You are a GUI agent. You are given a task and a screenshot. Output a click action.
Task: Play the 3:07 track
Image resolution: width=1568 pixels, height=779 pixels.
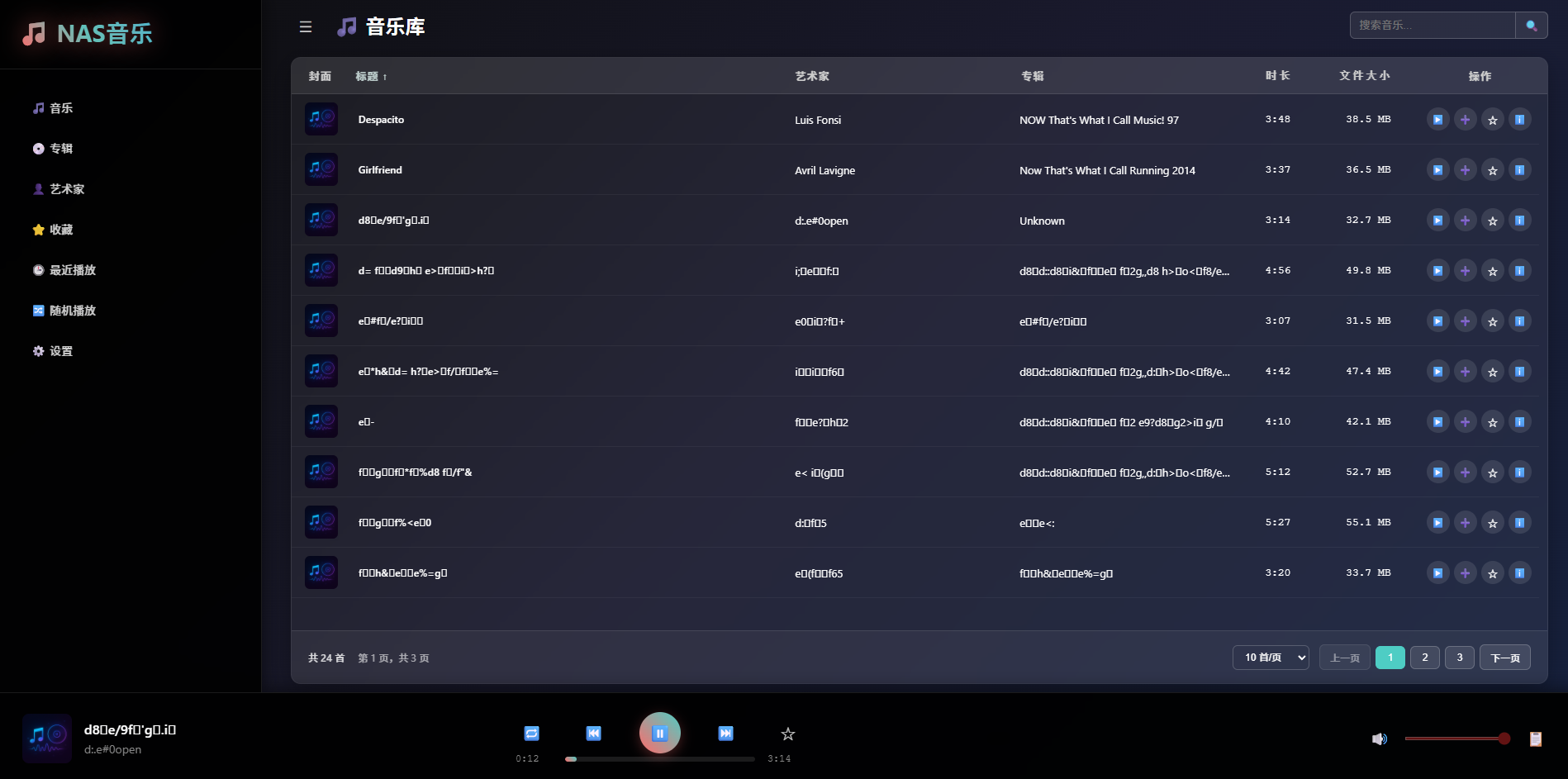[x=1437, y=321]
